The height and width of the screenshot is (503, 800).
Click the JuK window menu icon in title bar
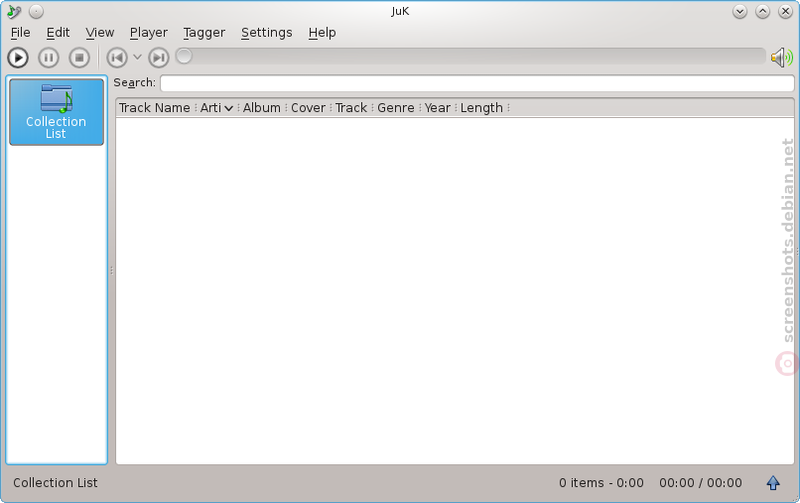pyautogui.click(x=14, y=11)
